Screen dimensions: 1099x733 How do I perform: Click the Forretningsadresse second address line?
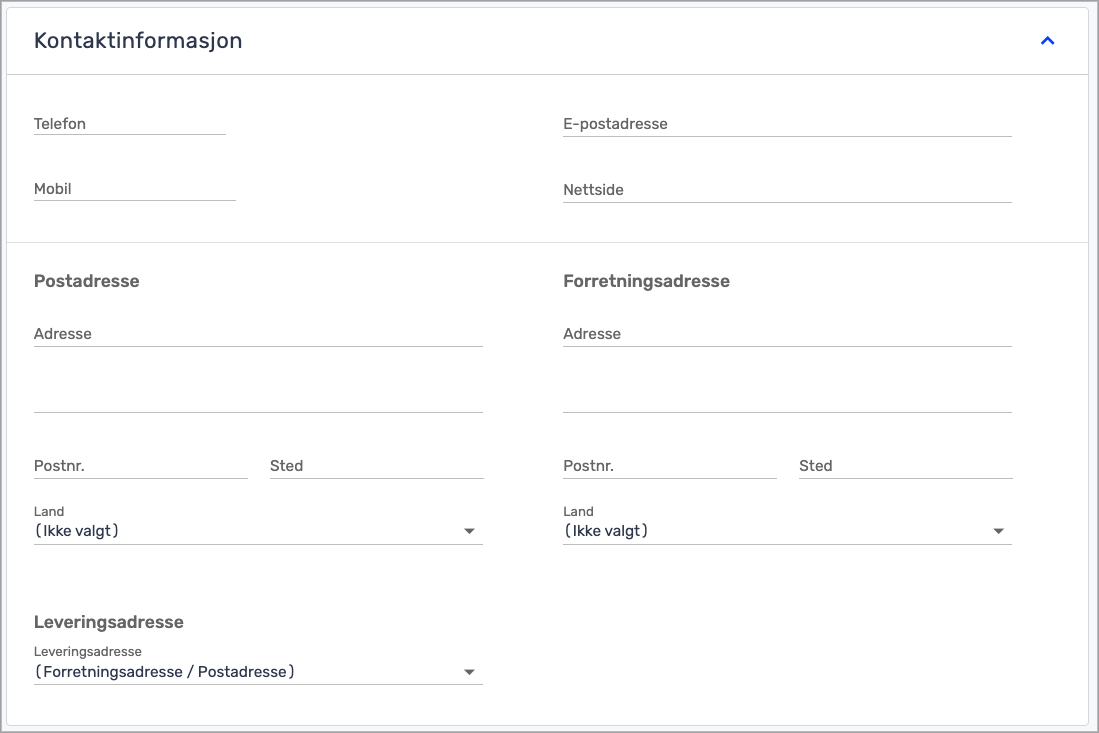tap(787, 398)
